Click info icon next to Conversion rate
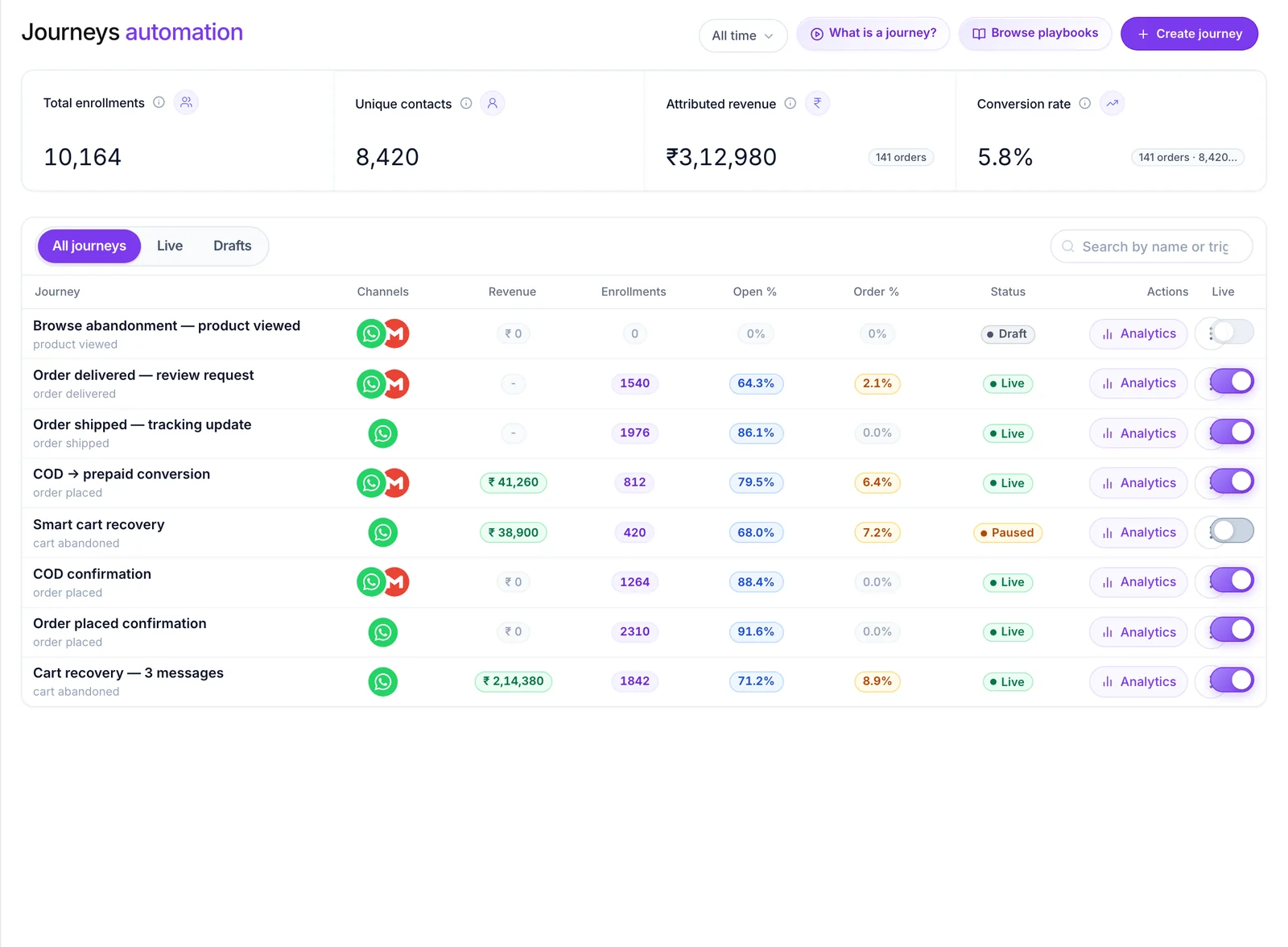The height and width of the screenshot is (947, 1288). click(1085, 103)
